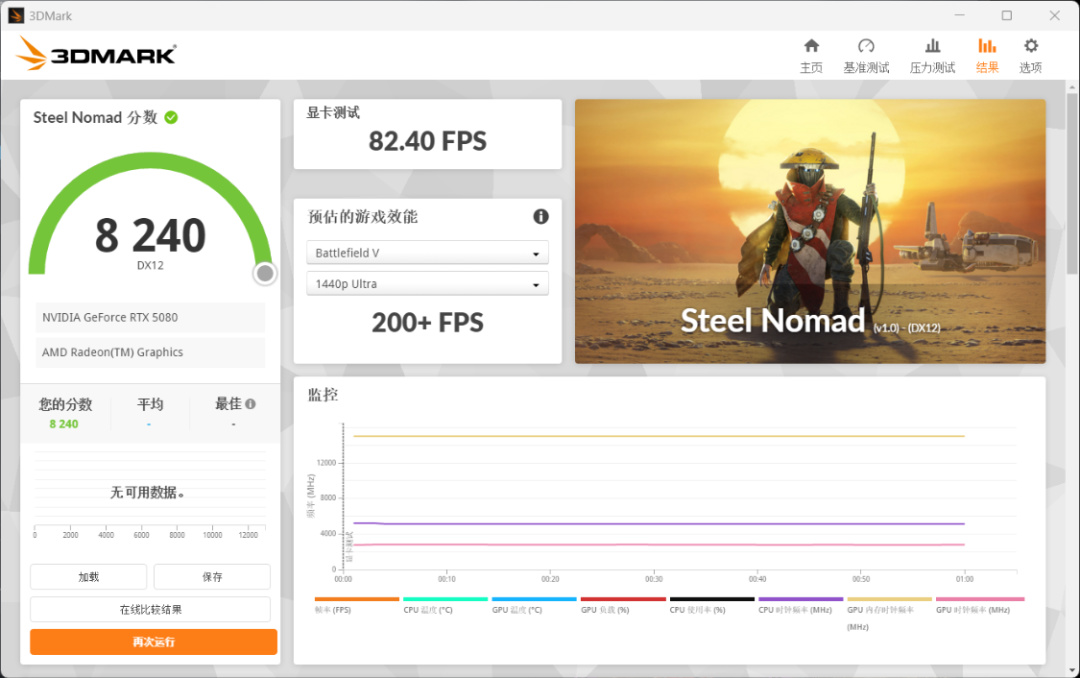Toggle the CPU 时钟频率 (MHz) legend
The image size is (1080, 678).
click(800, 604)
